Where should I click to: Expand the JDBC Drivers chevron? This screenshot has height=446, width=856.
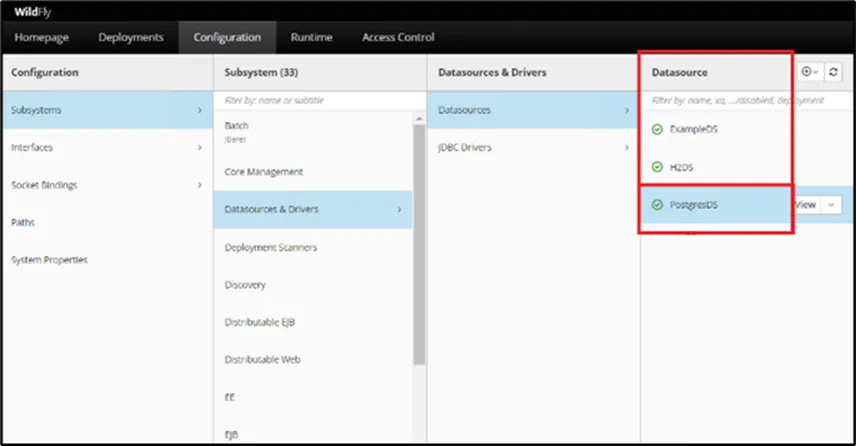click(x=627, y=147)
